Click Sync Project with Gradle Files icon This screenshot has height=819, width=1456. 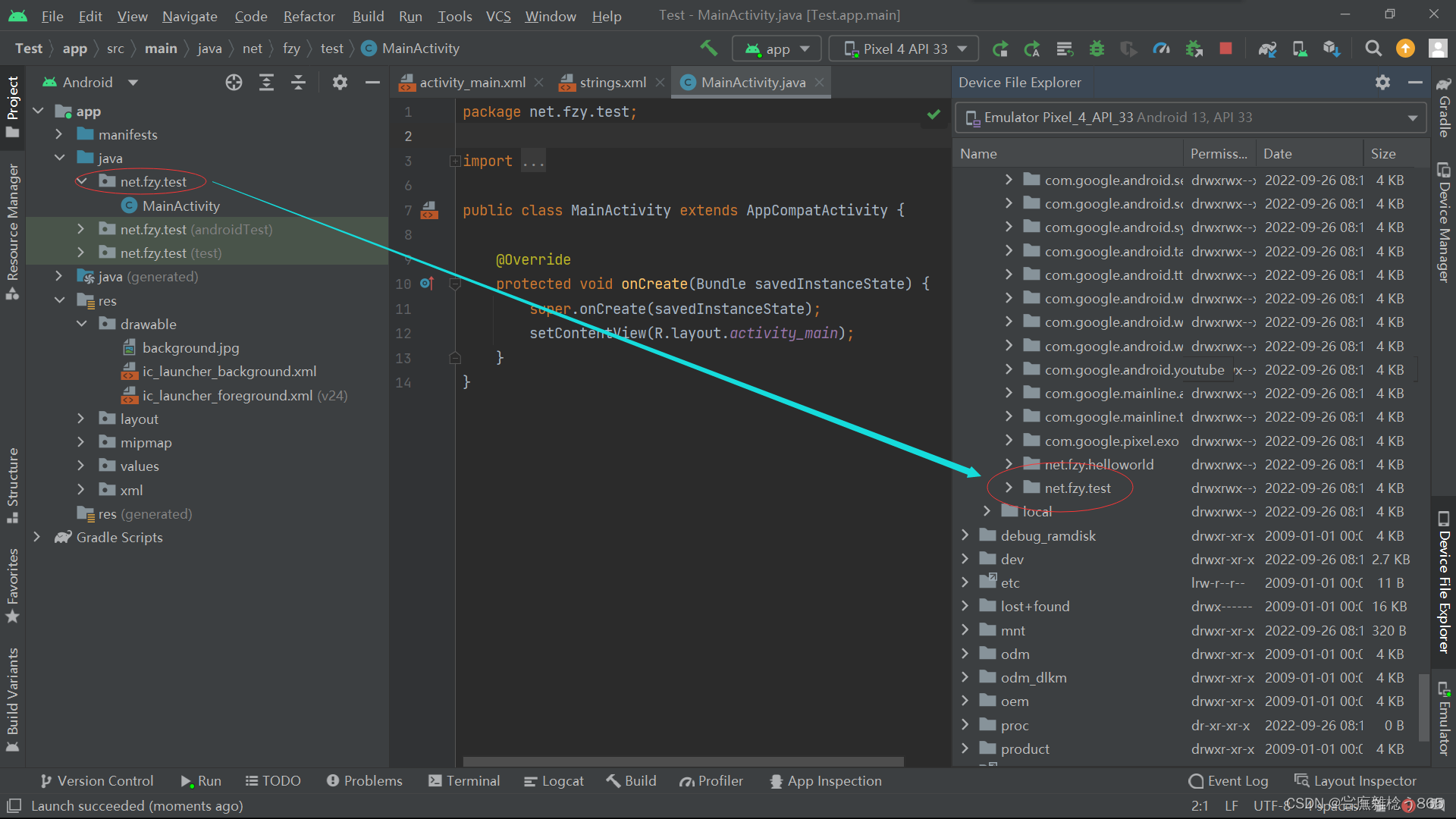click(1267, 49)
